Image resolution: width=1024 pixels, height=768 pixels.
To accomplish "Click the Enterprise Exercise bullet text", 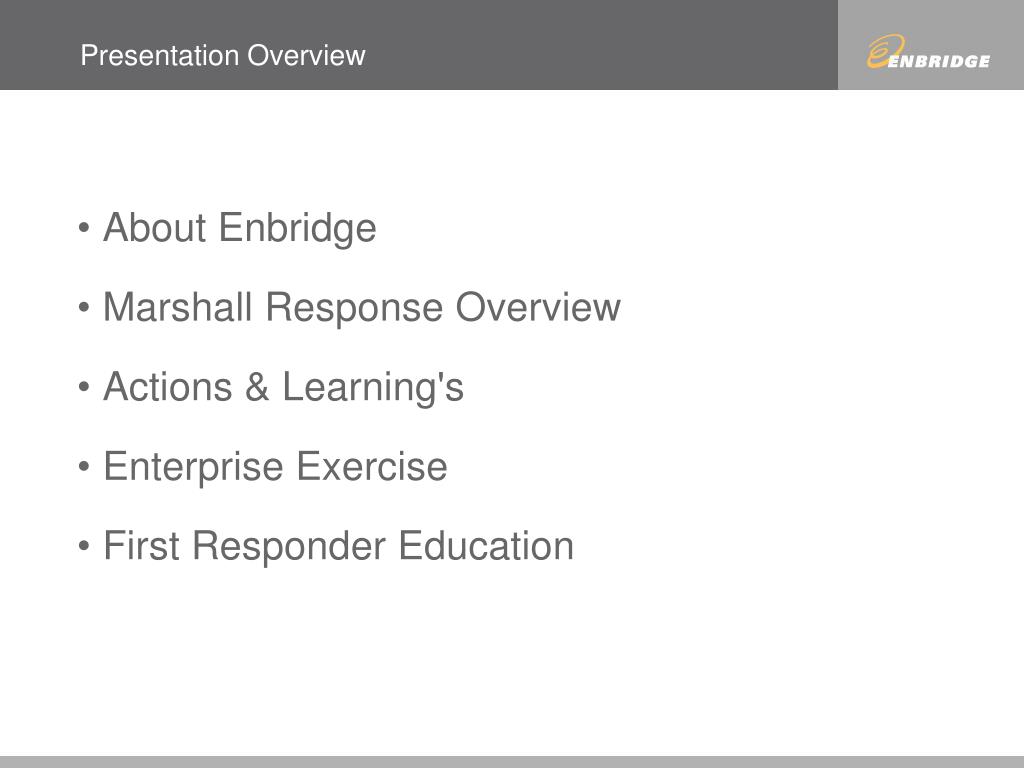I will tap(276, 466).
